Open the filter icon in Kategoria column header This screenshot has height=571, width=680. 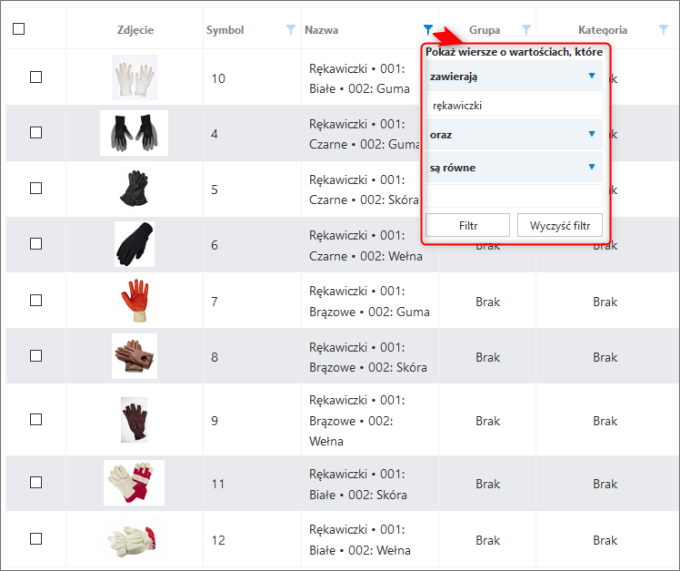tap(664, 29)
